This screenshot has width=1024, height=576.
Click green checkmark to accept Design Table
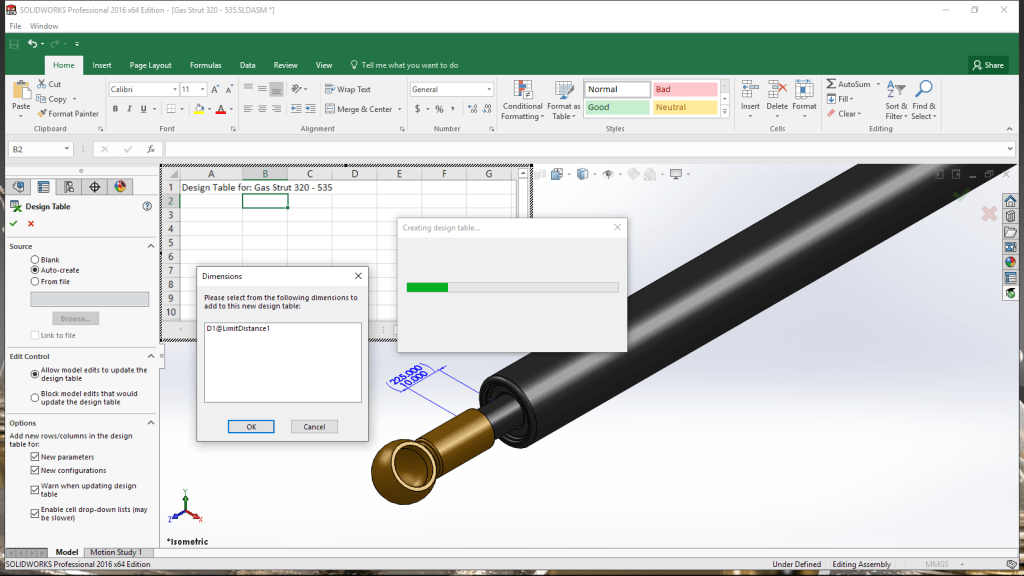click(x=14, y=223)
